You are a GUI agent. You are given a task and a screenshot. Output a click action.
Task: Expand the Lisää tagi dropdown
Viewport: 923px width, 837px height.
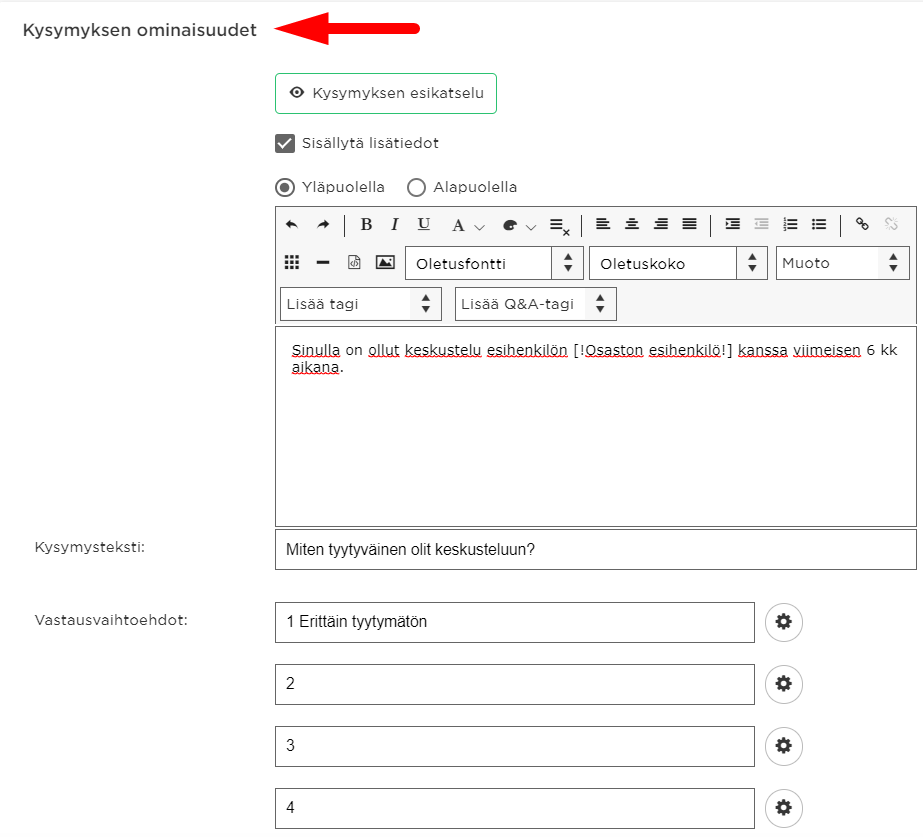(x=361, y=304)
